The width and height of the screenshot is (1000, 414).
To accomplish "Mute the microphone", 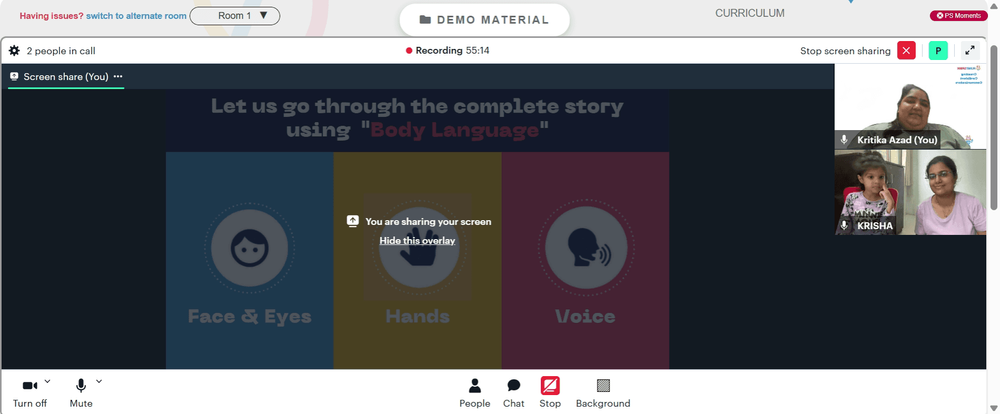I will tap(81, 393).
